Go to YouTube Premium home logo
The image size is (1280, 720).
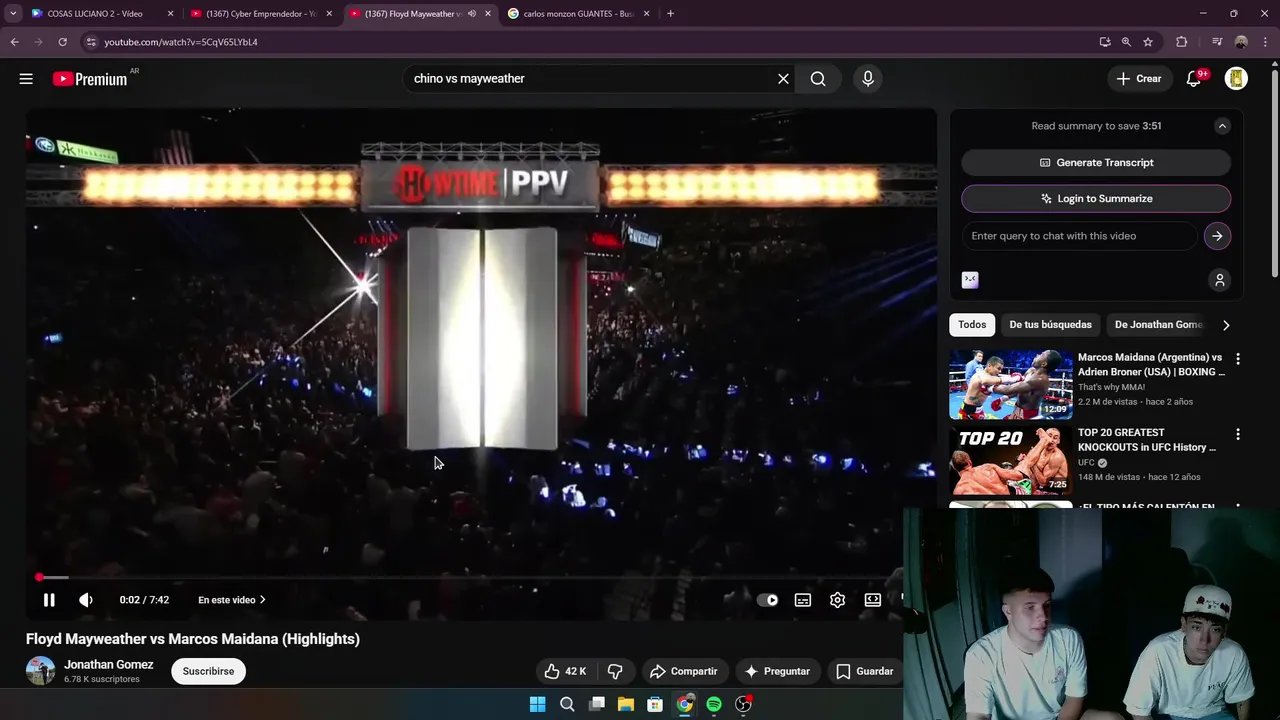(92, 79)
